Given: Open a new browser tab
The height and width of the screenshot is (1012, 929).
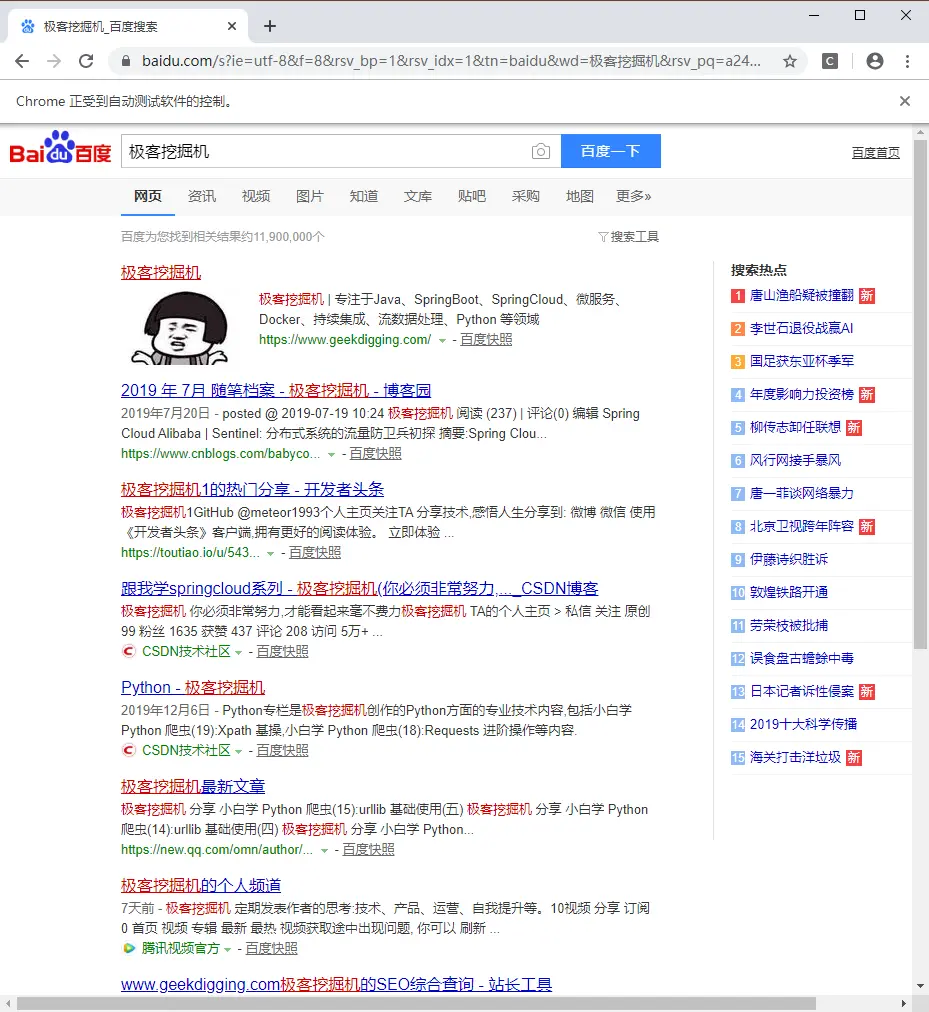Looking at the screenshot, I should click(270, 26).
